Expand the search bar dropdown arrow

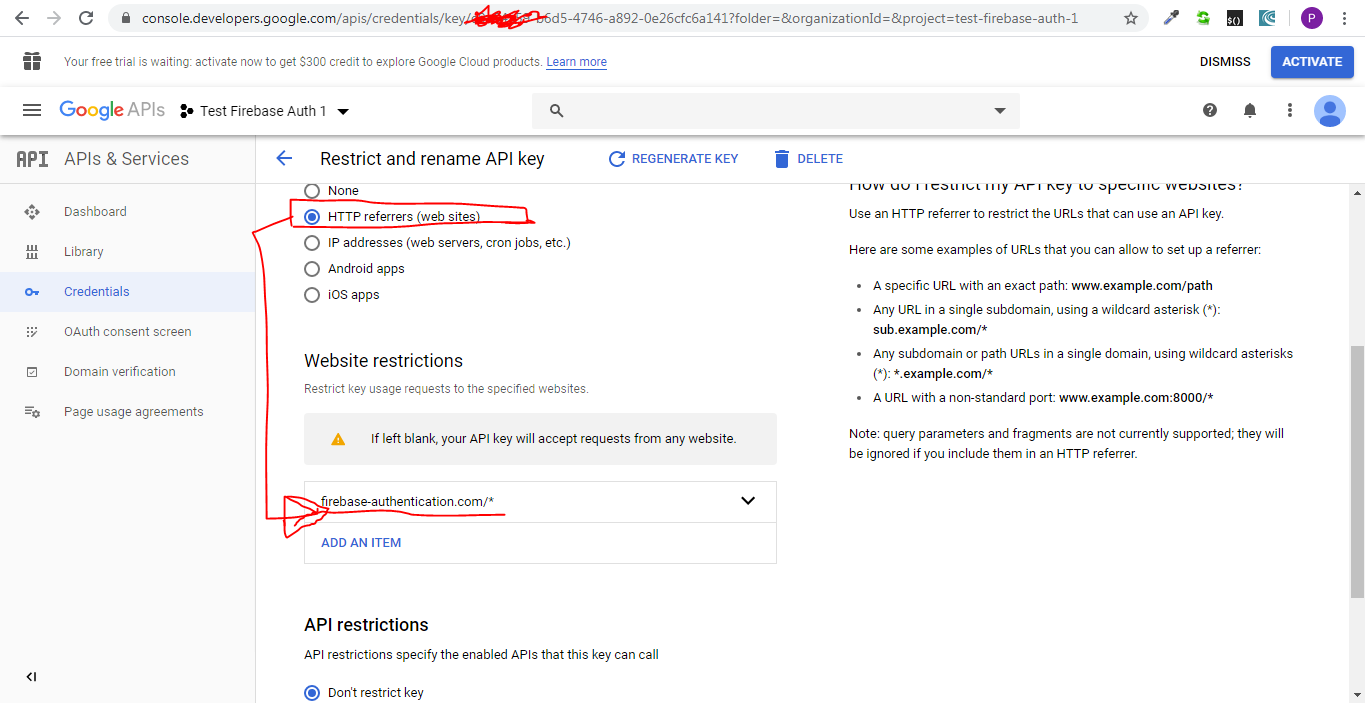click(x=1000, y=111)
